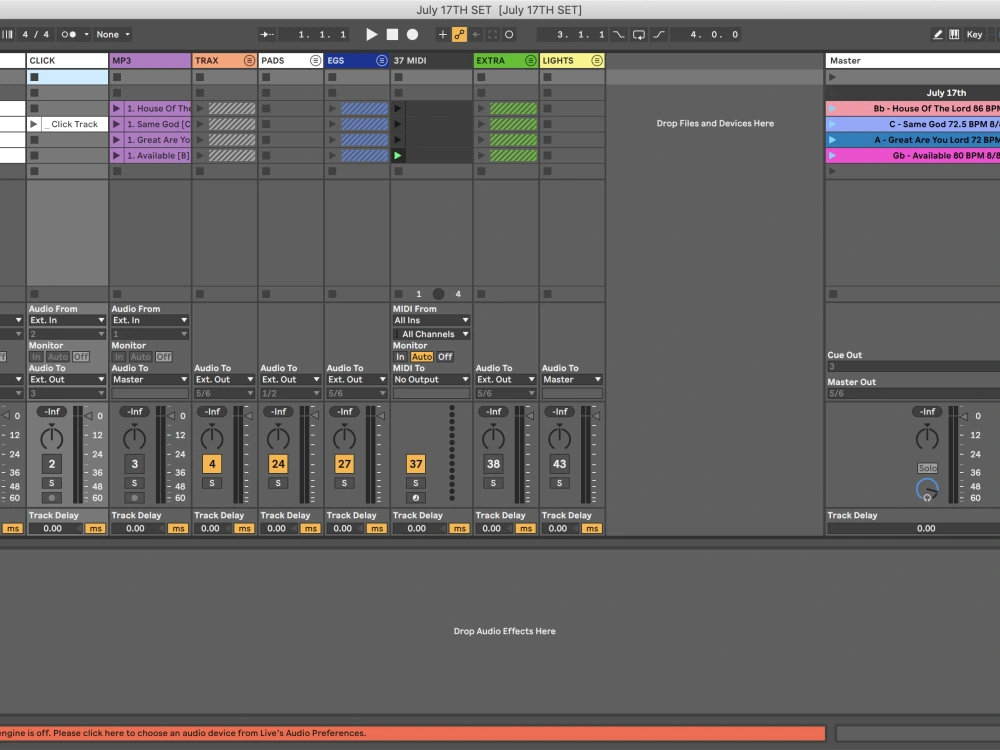Viewport: 1000px width, 750px height.
Task: Launch the Gb - Available scene
Action: click(x=832, y=156)
